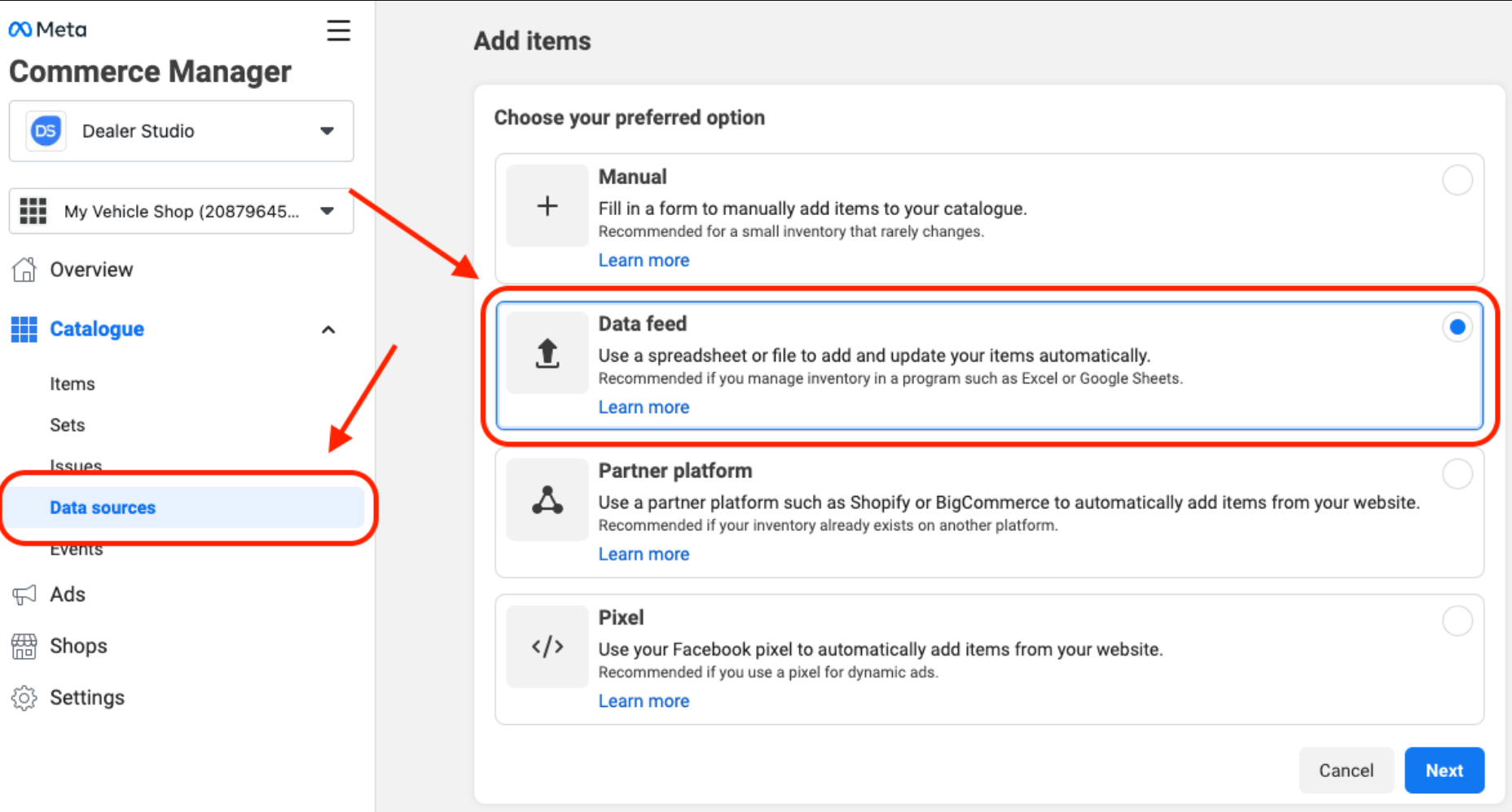Click the Meta logo

(x=47, y=29)
